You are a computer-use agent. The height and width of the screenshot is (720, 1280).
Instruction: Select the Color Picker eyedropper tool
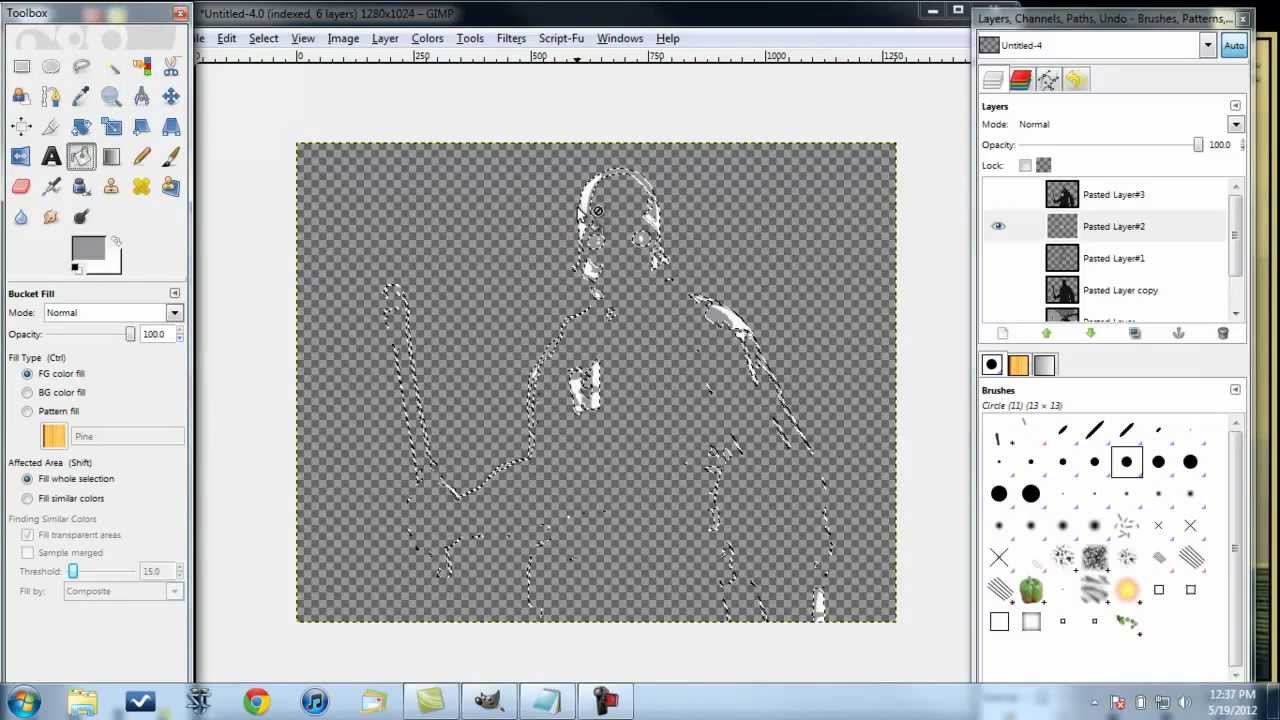(x=81, y=97)
